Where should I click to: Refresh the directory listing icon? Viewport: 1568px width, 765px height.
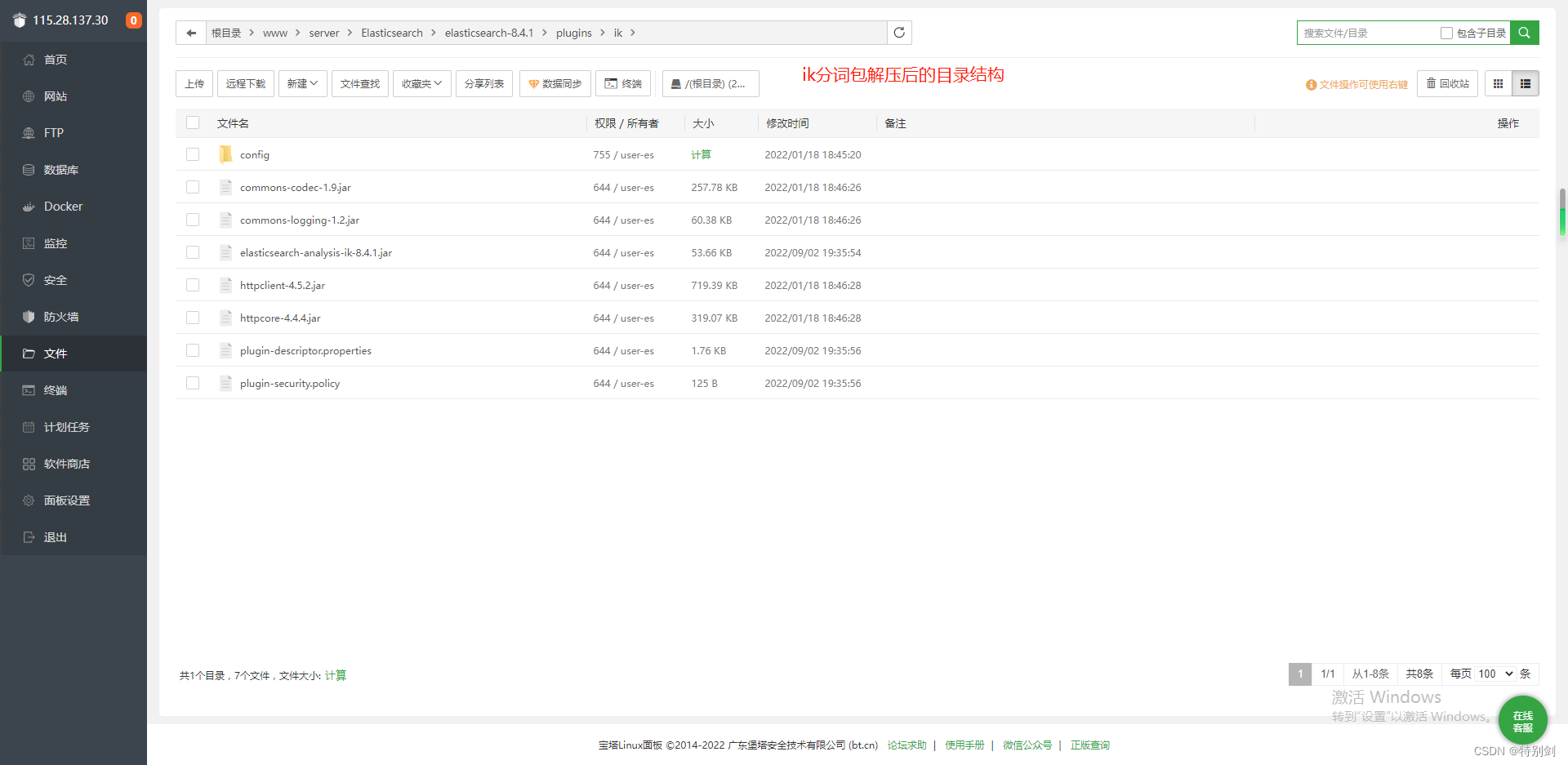(899, 33)
